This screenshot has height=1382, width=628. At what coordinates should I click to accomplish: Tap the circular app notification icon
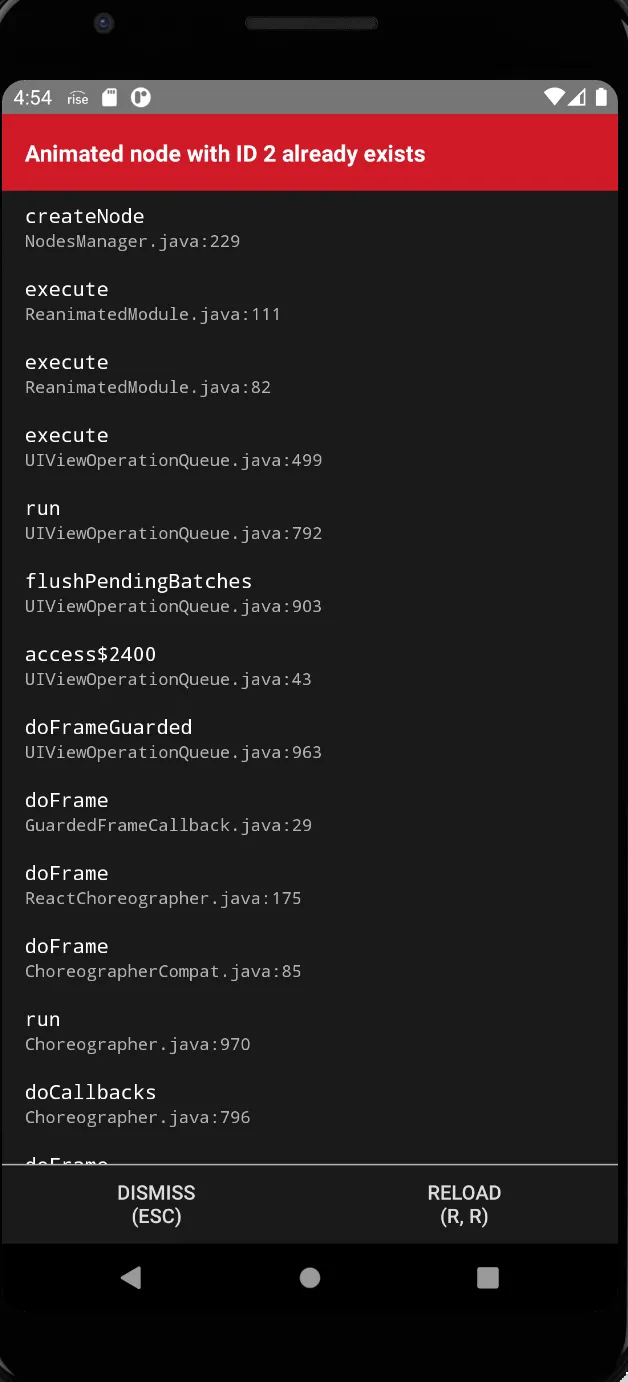tap(141, 97)
